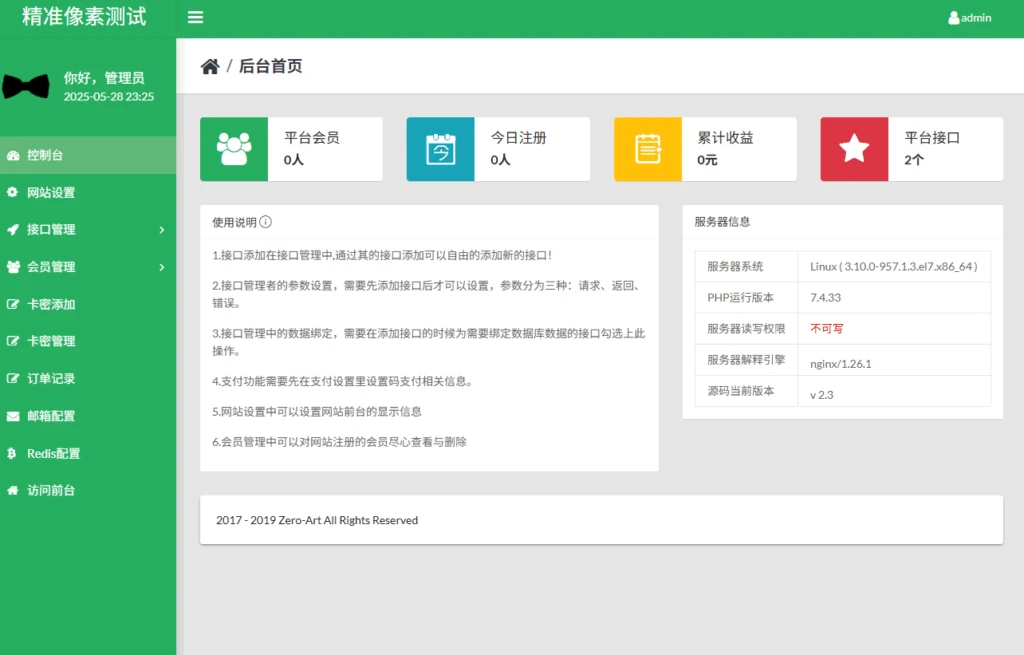Click the 2025-05-28 23:25 timestamp

pyautogui.click(x=109, y=97)
